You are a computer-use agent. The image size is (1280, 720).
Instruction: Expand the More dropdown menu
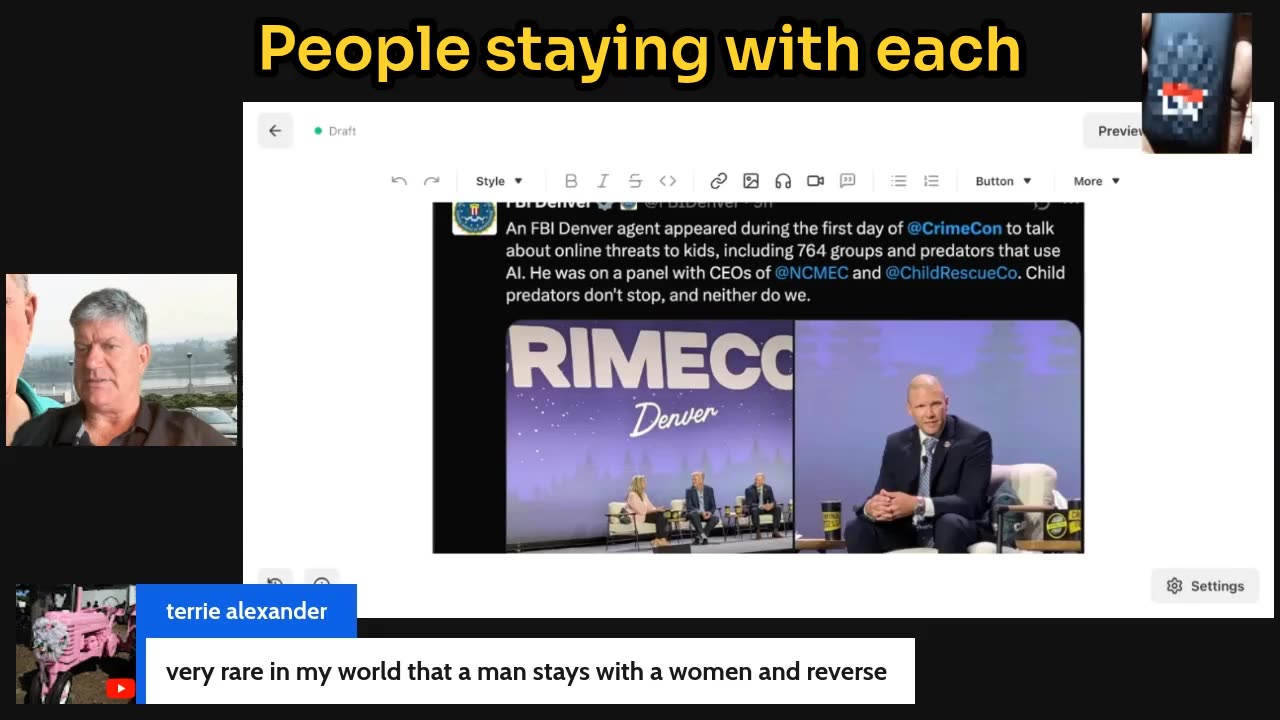coord(1097,181)
